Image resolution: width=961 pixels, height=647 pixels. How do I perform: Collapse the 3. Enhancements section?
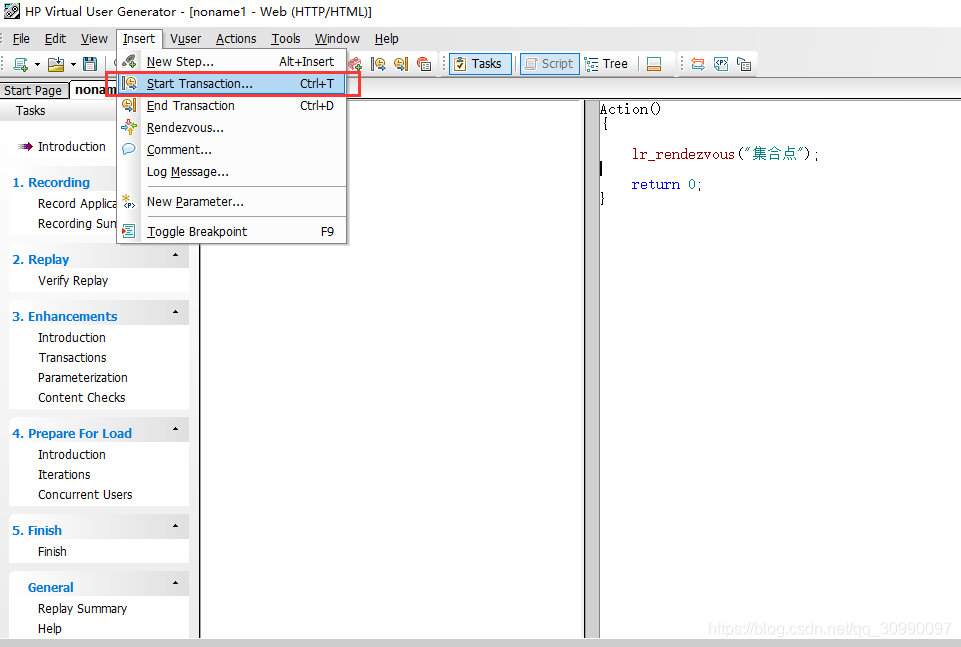[175, 312]
